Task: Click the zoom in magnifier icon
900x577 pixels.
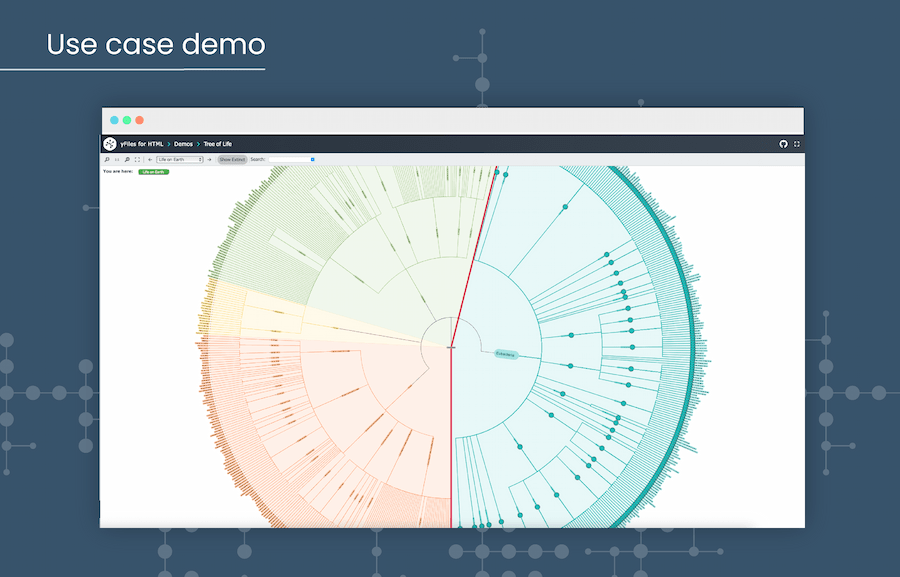Action: point(107,159)
